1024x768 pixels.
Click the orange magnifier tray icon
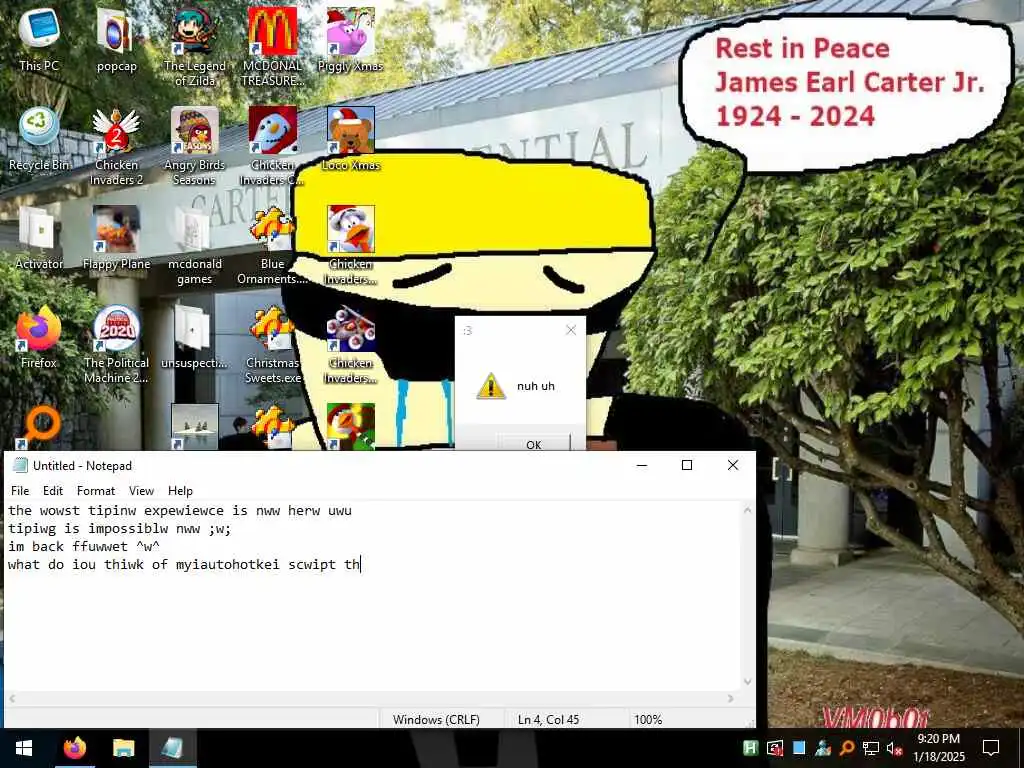[846, 748]
